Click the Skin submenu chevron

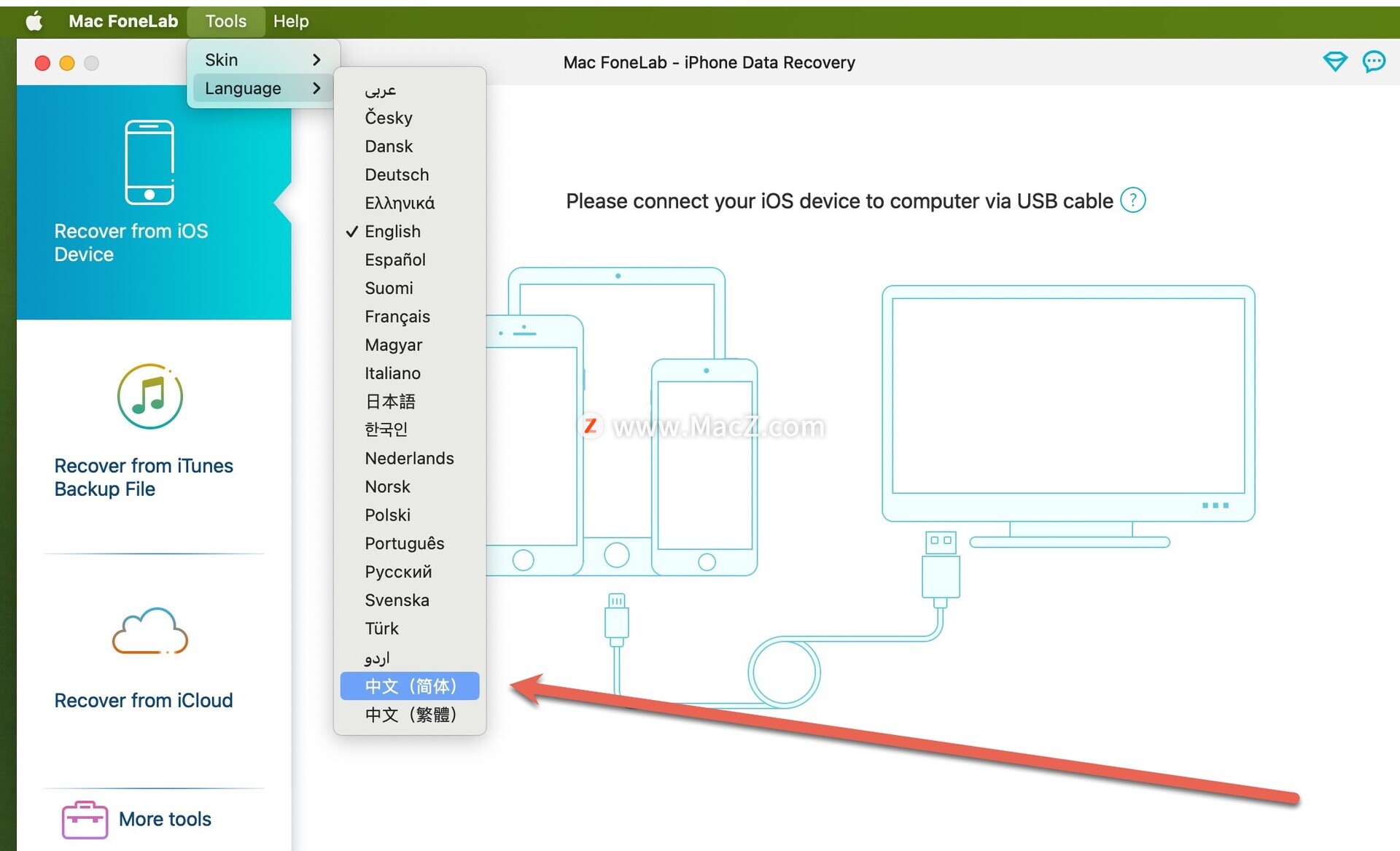[316, 60]
